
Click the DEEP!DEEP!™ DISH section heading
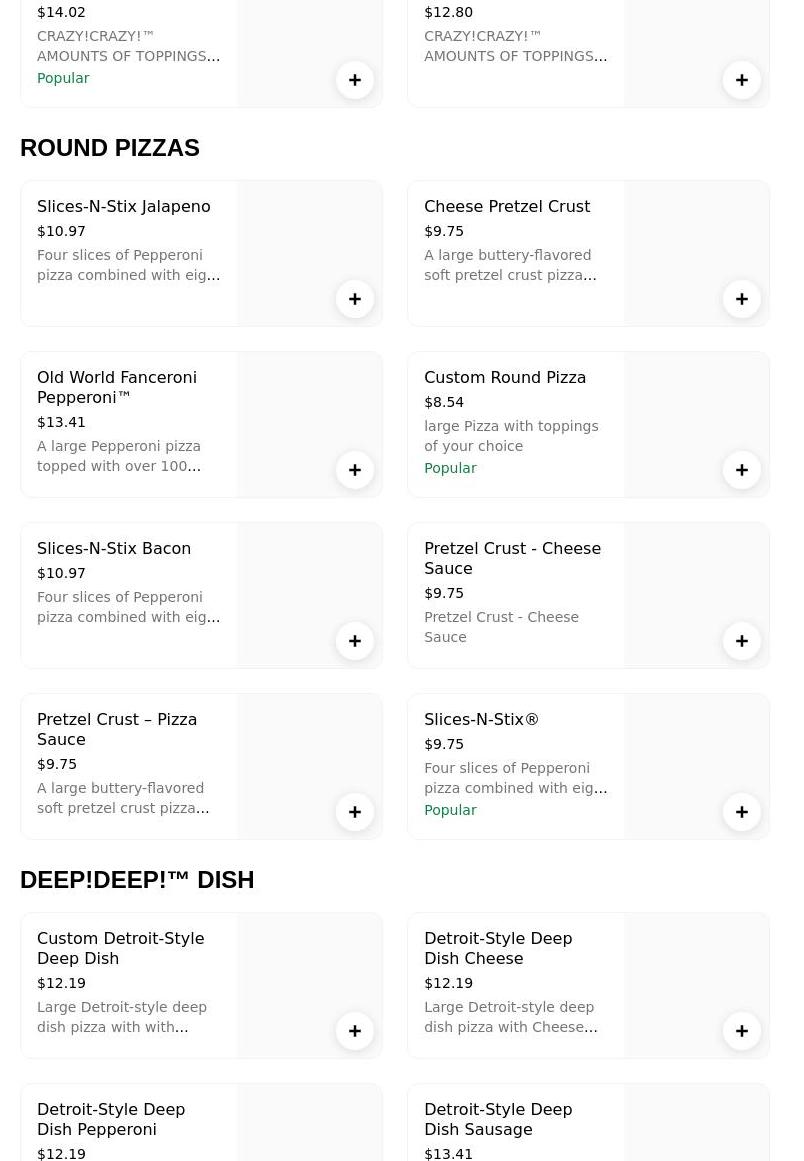[137, 880]
